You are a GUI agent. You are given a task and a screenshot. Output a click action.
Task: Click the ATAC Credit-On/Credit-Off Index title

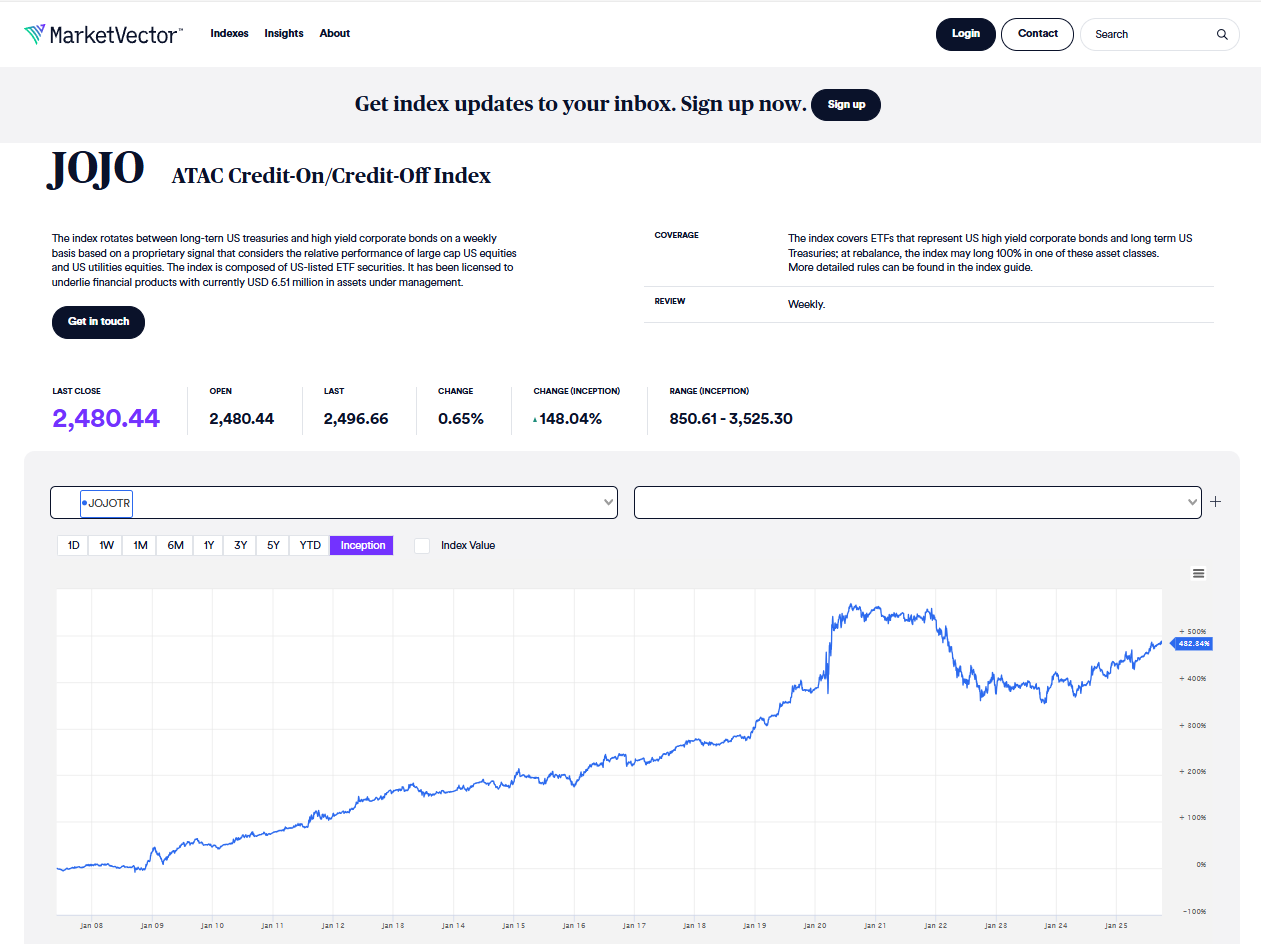click(331, 176)
